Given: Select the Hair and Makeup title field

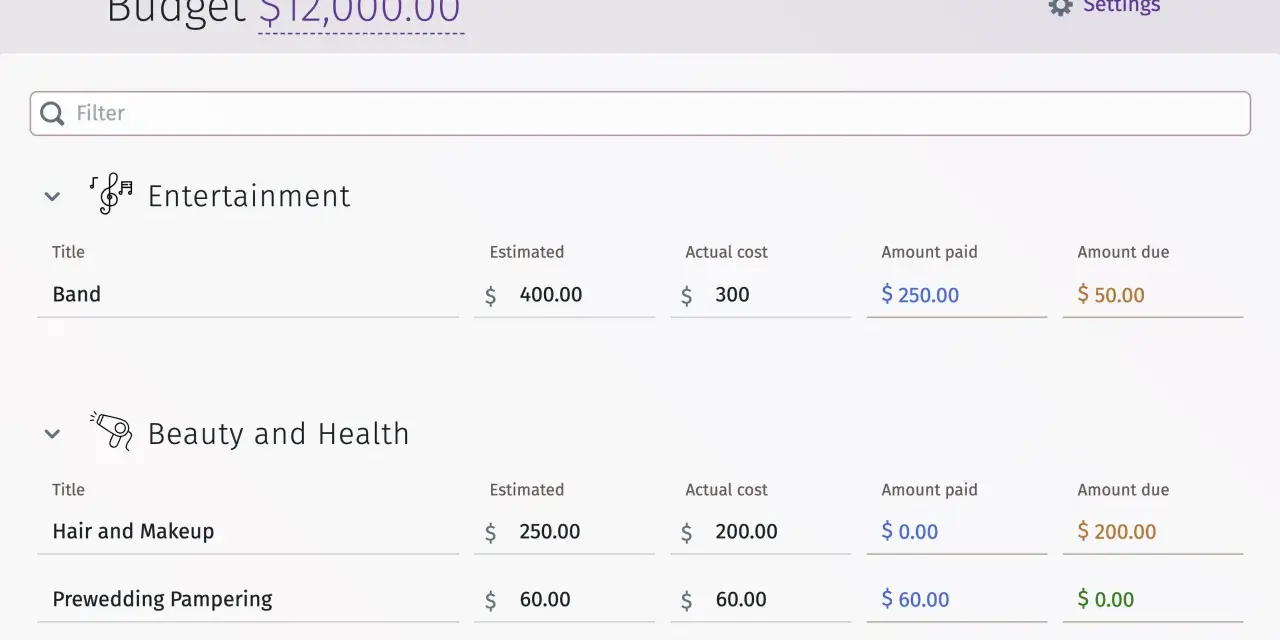Looking at the screenshot, I should point(248,532).
